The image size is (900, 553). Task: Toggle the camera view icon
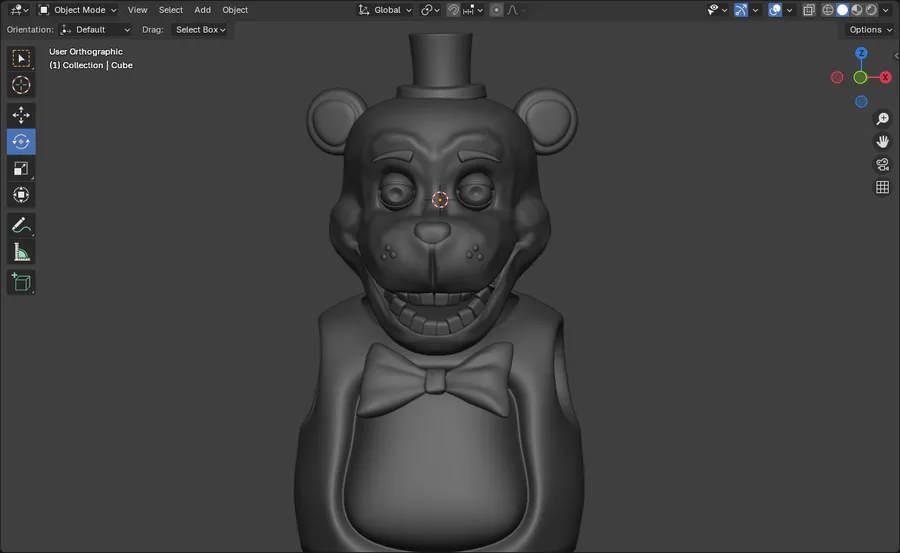coord(882,164)
